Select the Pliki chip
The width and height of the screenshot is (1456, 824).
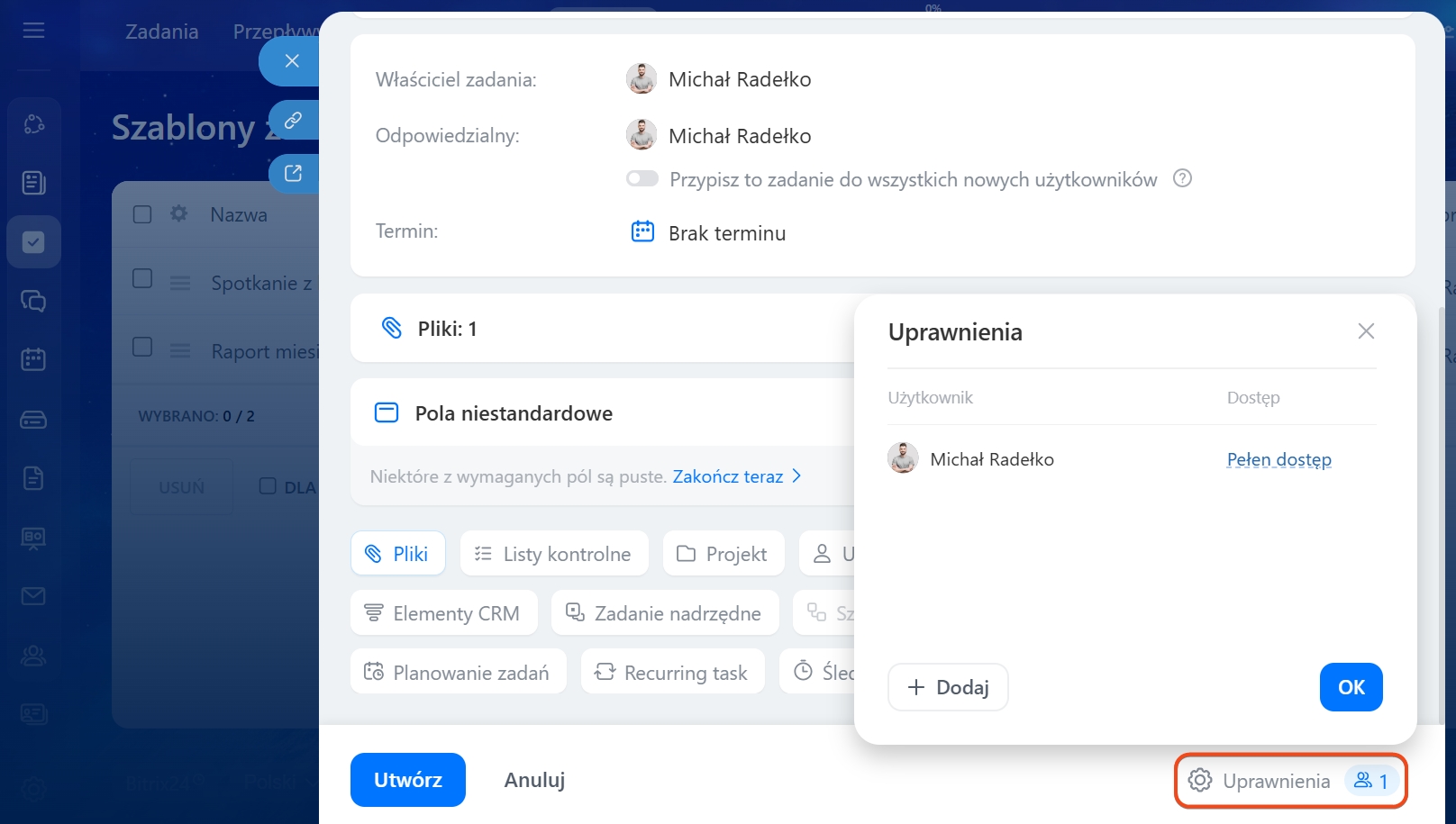(x=397, y=554)
